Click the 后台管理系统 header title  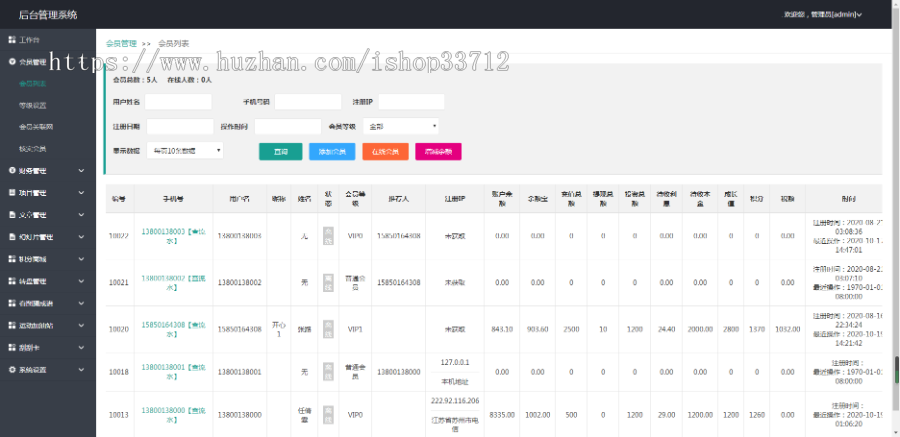click(48, 14)
